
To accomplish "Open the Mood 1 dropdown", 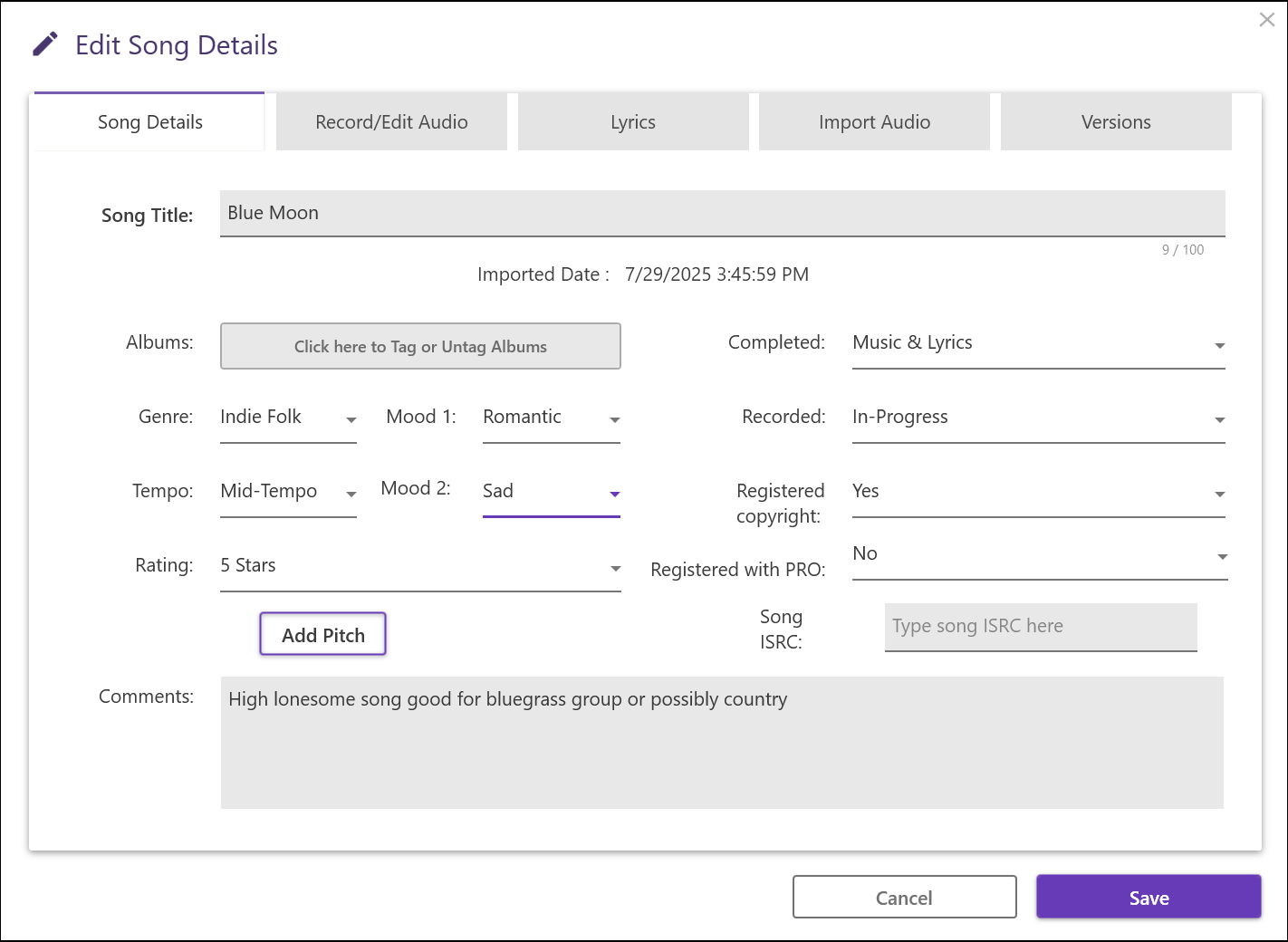I will pyautogui.click(x=551, y=418).
